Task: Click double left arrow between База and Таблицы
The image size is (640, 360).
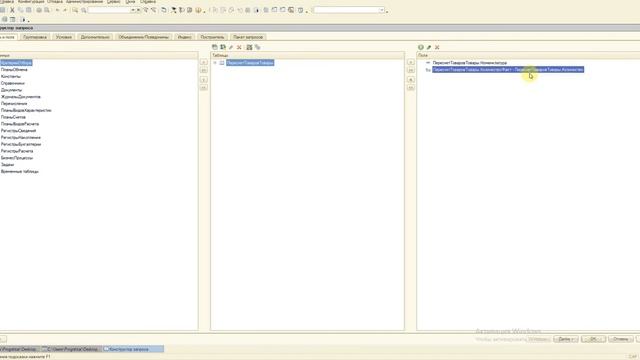Action: tap(204, 88)
